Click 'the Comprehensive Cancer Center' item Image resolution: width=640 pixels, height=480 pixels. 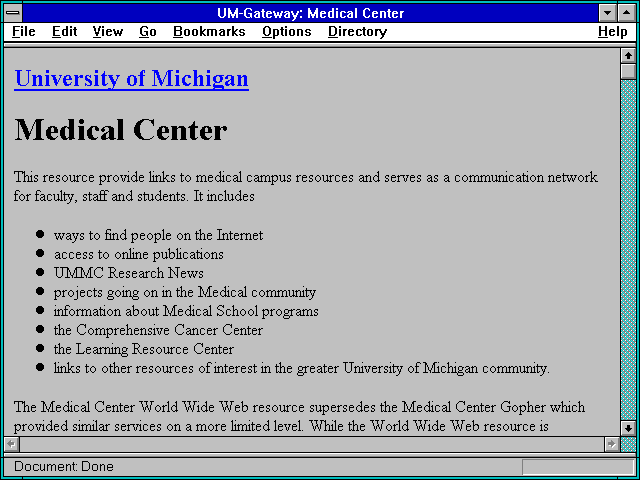coord(158,330)
